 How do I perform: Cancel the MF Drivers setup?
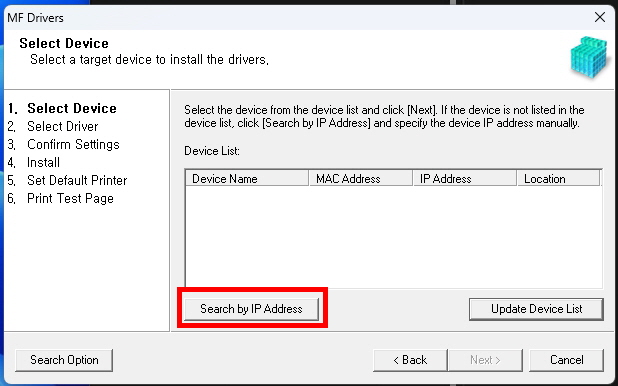(x=566, y=360)
